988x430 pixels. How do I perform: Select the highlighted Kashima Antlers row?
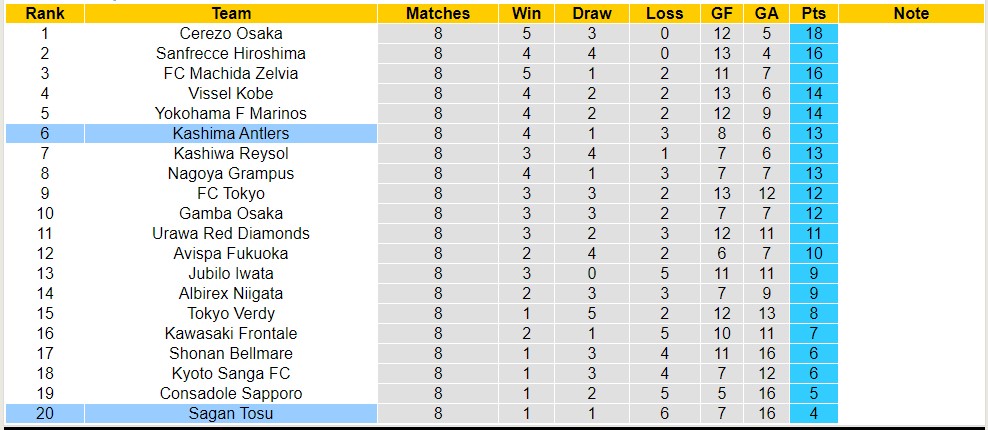(x=231, y=133)
